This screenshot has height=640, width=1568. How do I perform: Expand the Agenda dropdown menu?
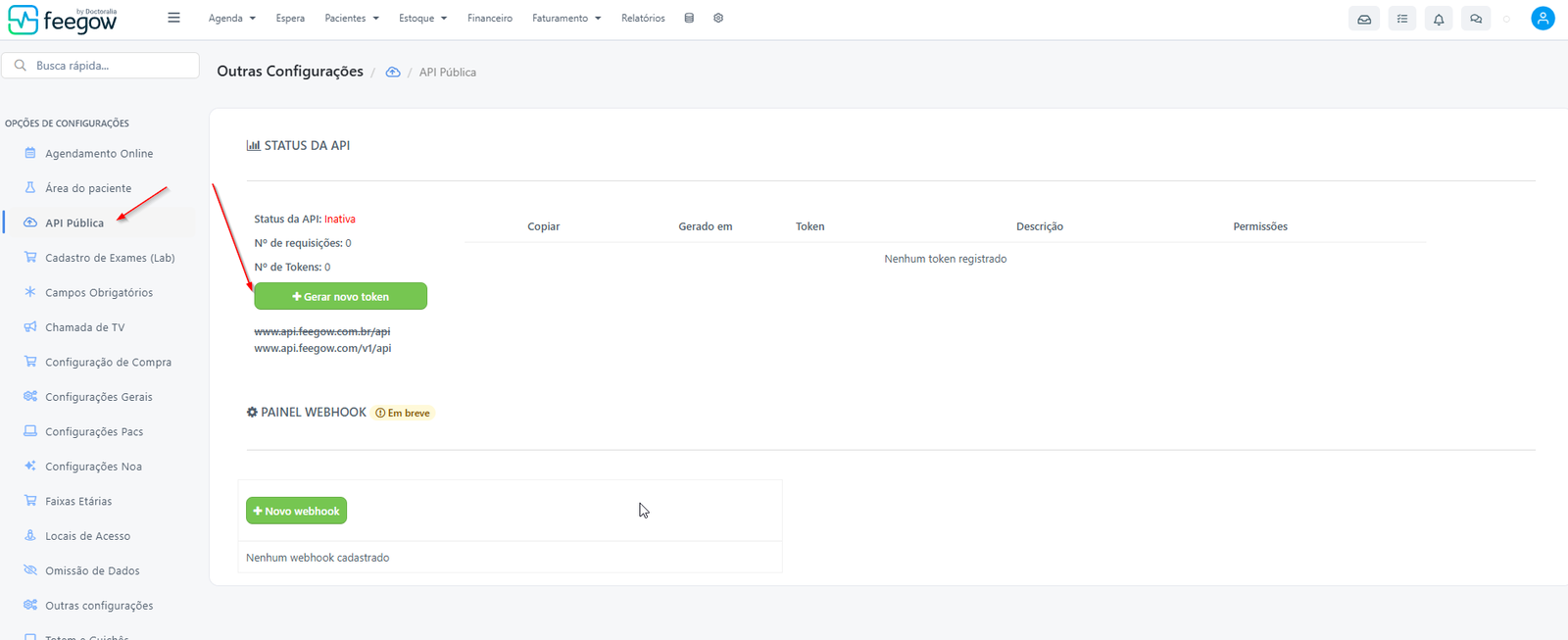[232, 19]
